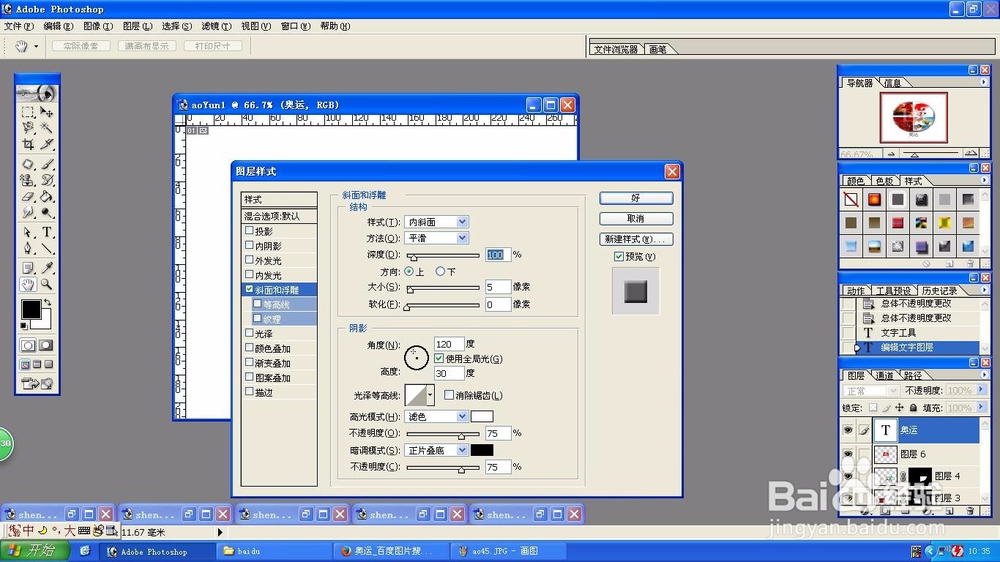Screen dimensions: 1000x562
Task: Open the Layers panel flyout menu arrow
Action: tap(984, 374)
